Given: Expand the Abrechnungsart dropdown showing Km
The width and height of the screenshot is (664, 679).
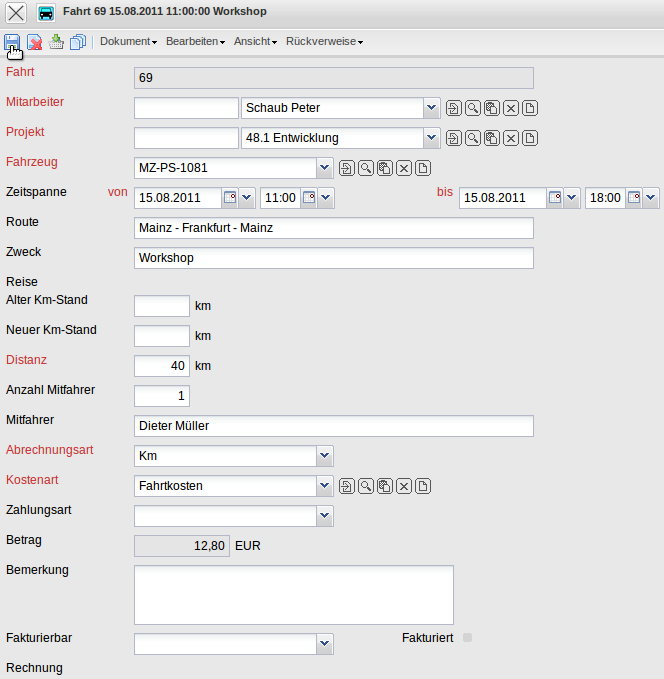Looking at the screenshot, I should tap(324, 456).
